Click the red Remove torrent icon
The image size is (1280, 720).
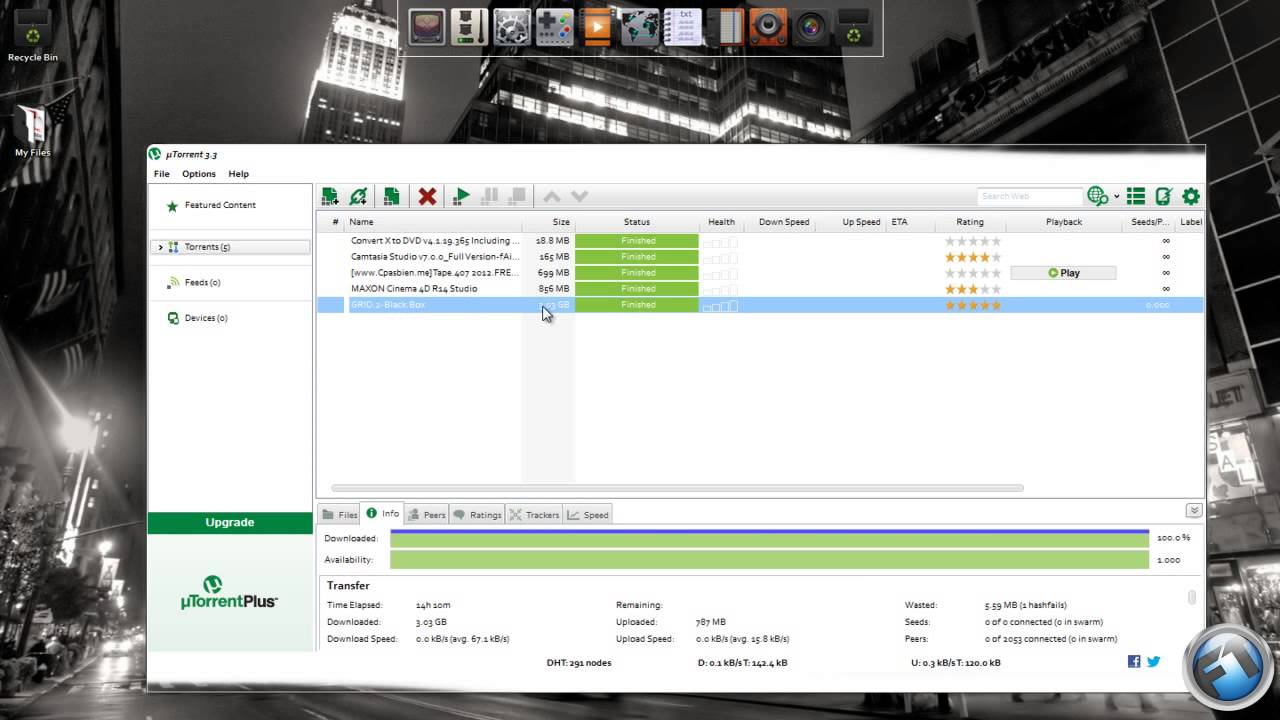(x=427, y=196)
